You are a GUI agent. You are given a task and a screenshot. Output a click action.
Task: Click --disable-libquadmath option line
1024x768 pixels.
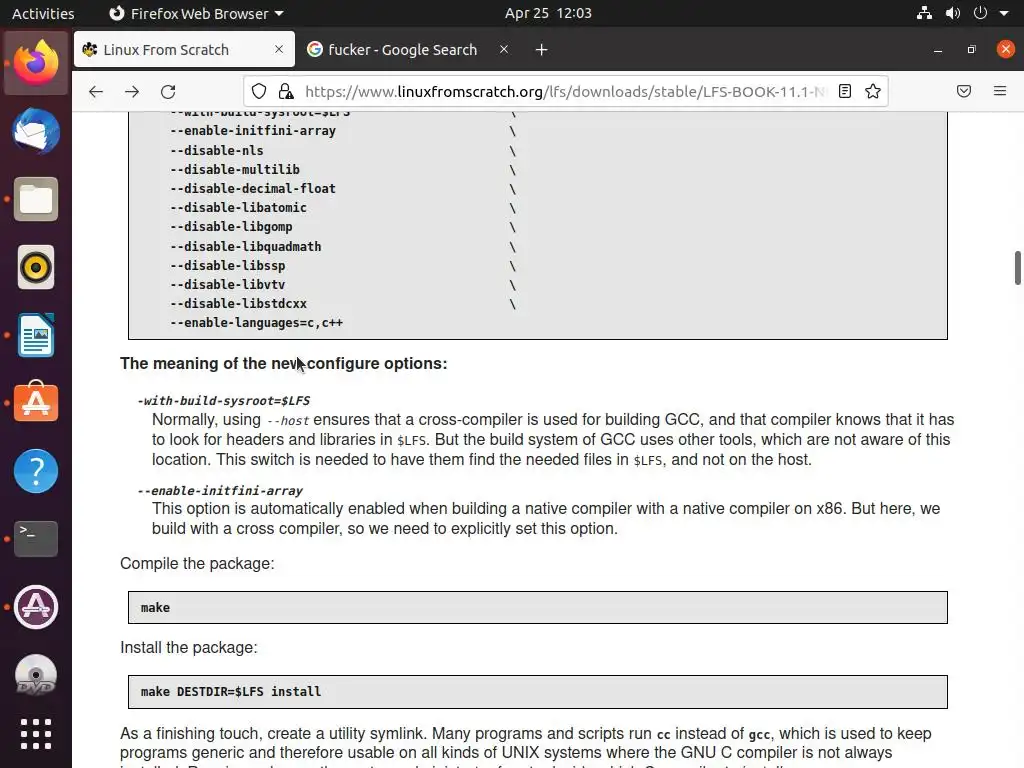[x=246, y=246]
